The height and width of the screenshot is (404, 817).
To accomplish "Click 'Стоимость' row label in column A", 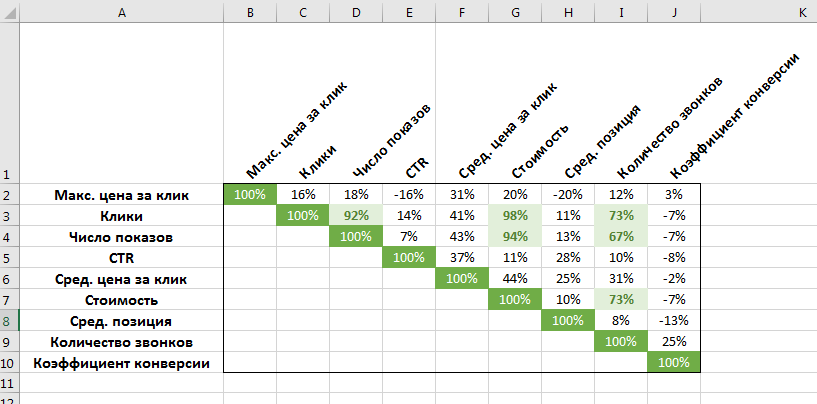I will 121,299.
